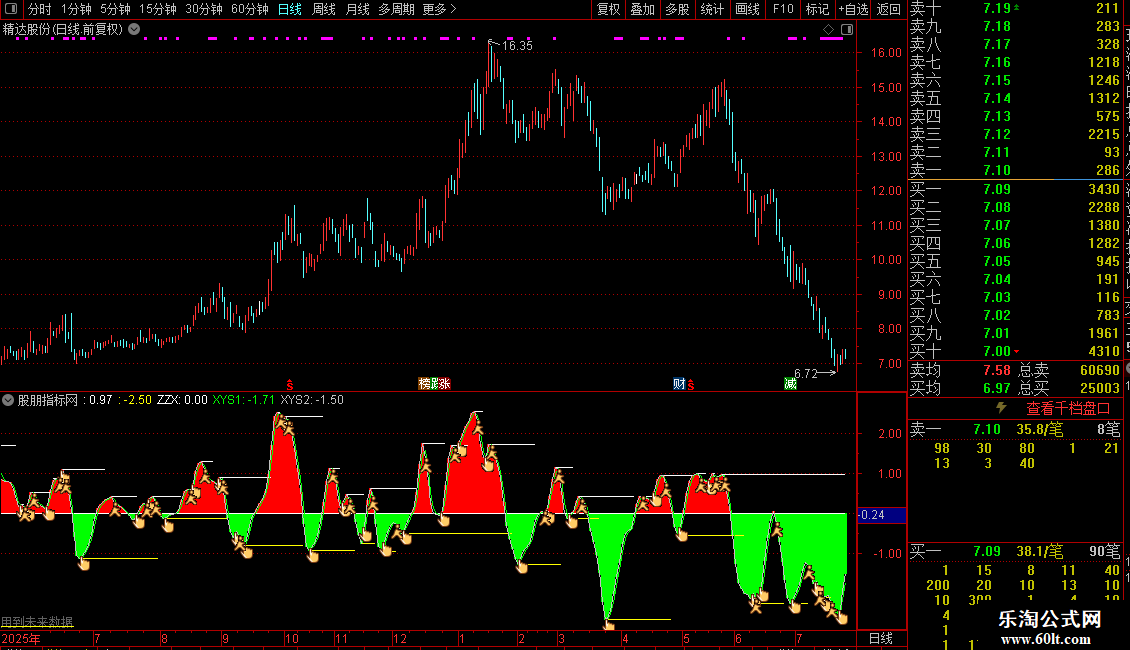Click the 涨 marker icon
The image size is (1130, 650).
(445, 384)
